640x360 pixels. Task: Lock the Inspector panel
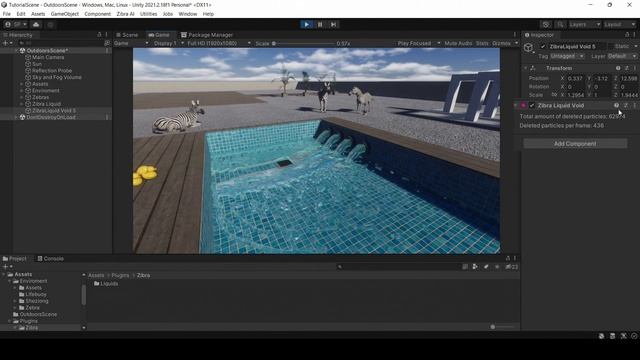[x=627, y=35]
